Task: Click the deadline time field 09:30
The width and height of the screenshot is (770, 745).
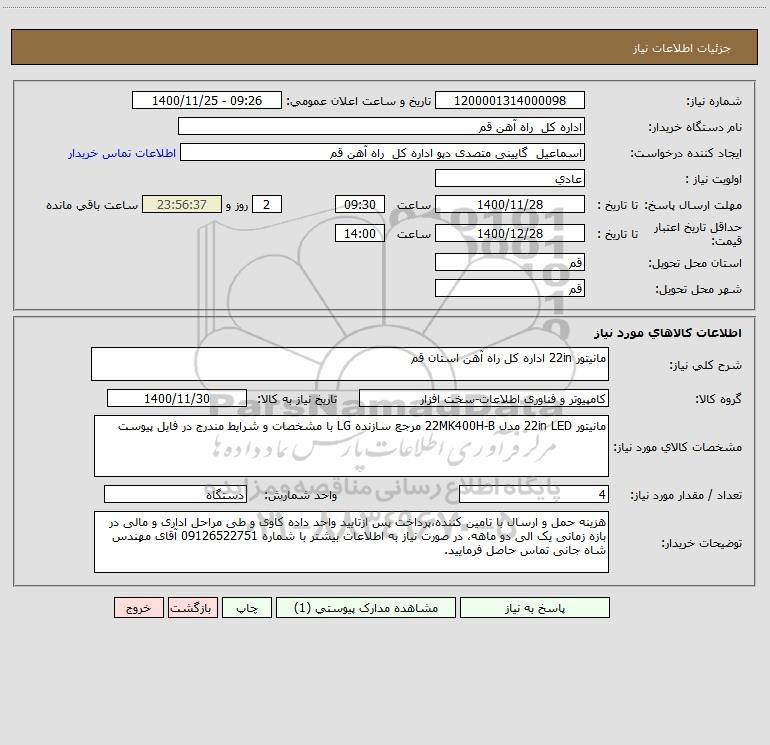Action: tap(359, 204)
